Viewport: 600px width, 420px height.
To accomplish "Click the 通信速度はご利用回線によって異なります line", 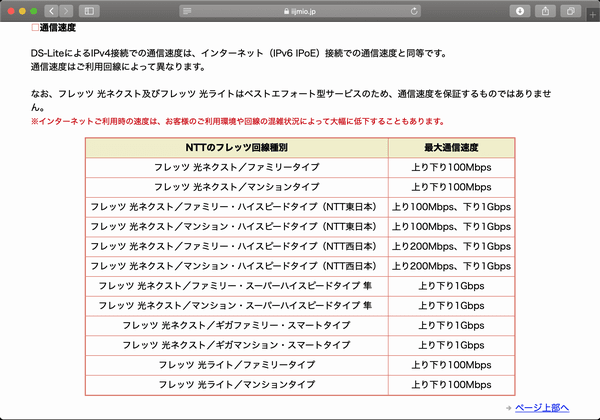I will point(118,67).
